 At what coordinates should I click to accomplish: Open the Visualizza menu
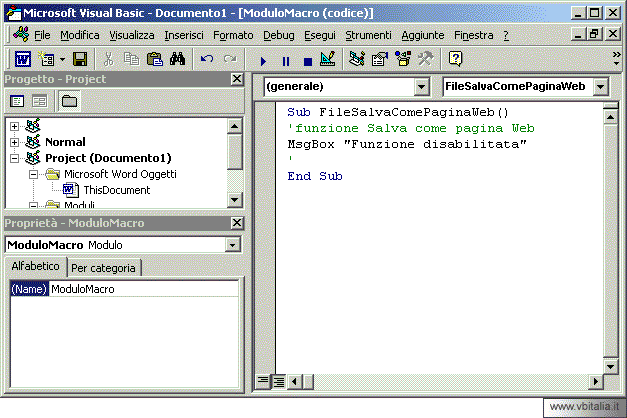[132, 35]
